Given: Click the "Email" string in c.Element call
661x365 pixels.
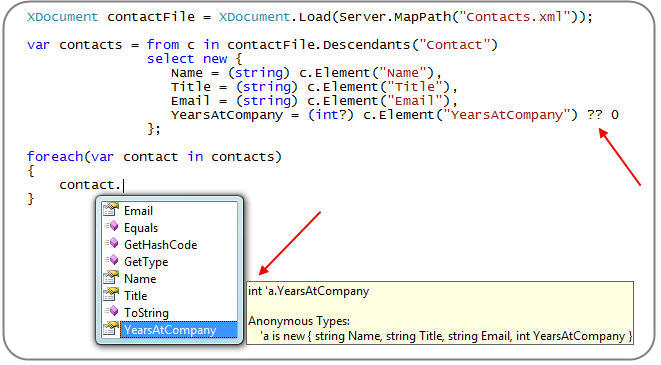Looking at the screenshot, I should pyautogui.click(x=415, y=101).
